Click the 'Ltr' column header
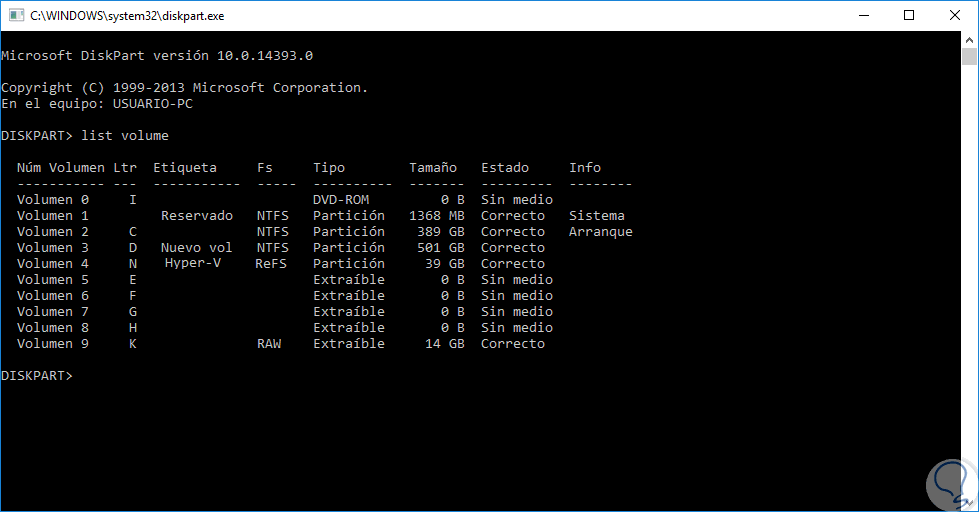 (125, 167)
